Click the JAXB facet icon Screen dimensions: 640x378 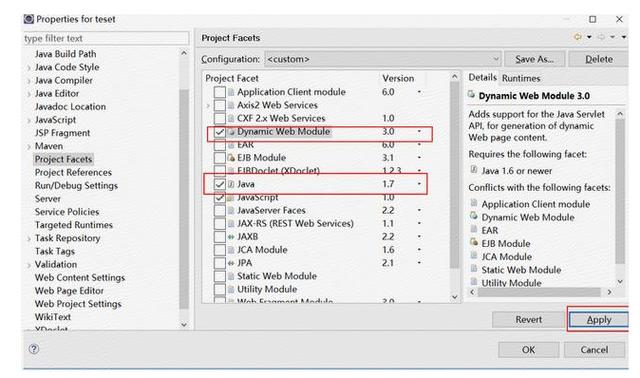[231, 237]
